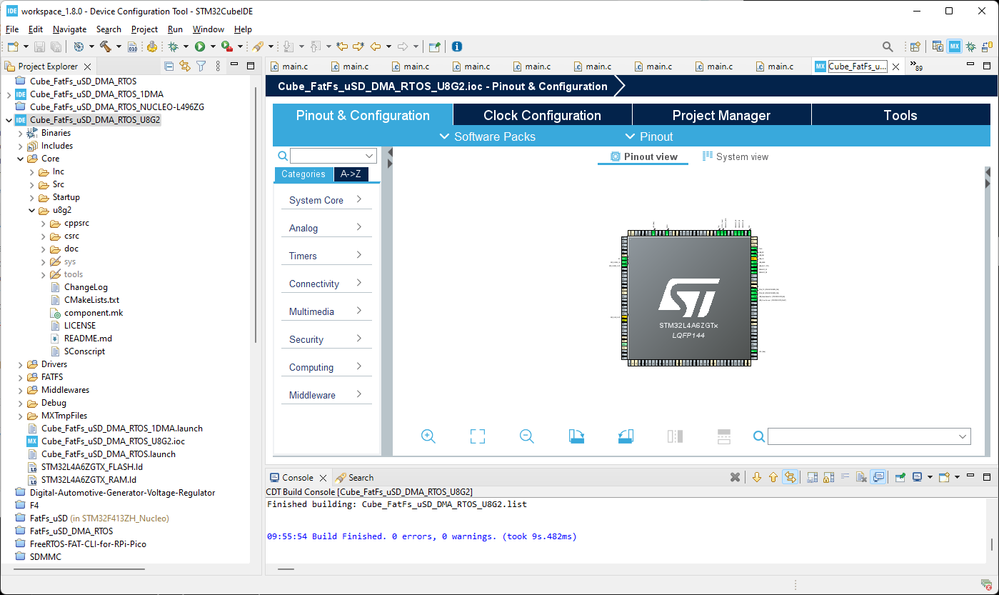
Task: Open the Help menu
Action: point(243,29)
